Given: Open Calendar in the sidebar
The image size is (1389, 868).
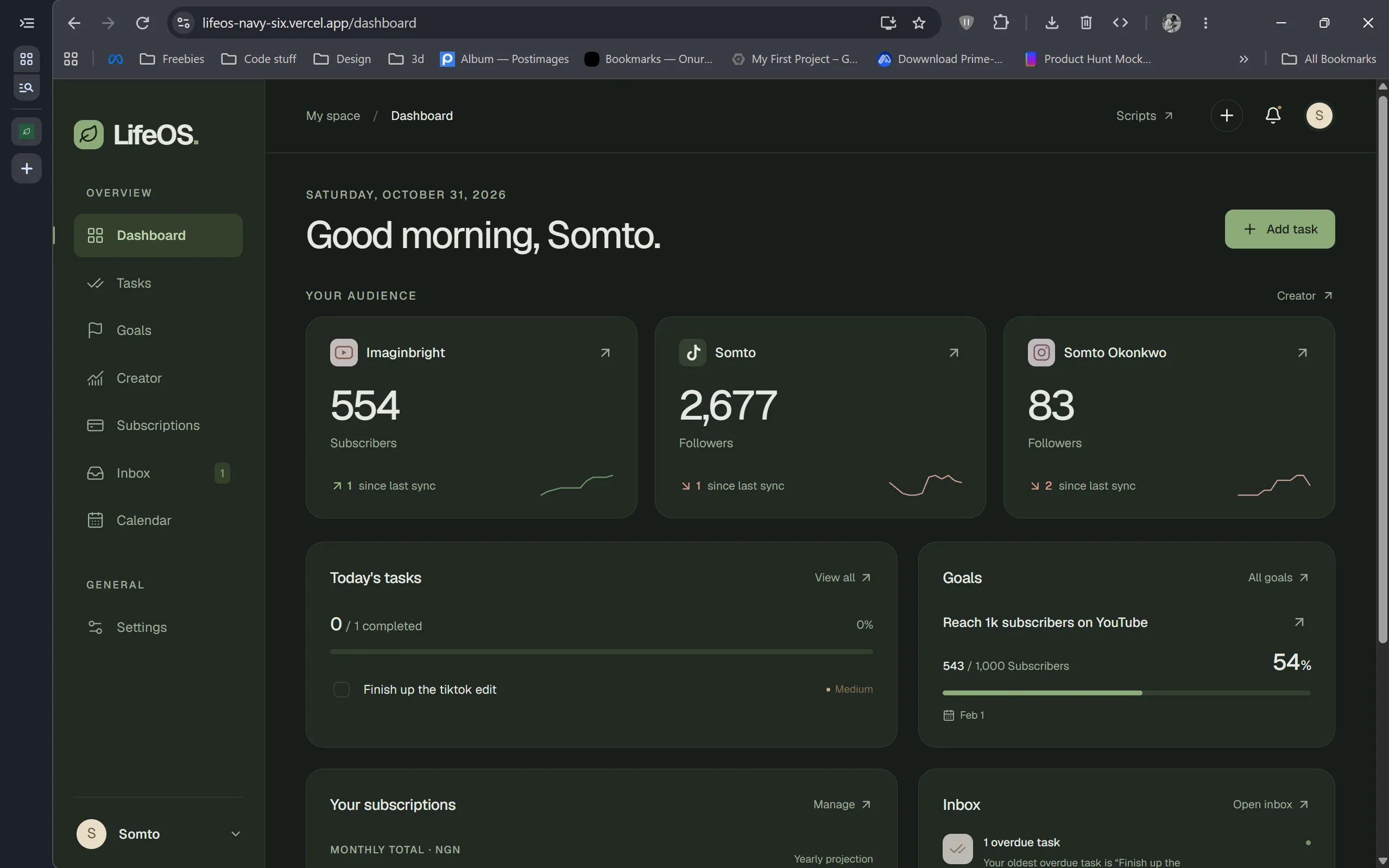Looking at the screenshot, I should [x=158, y=520].
